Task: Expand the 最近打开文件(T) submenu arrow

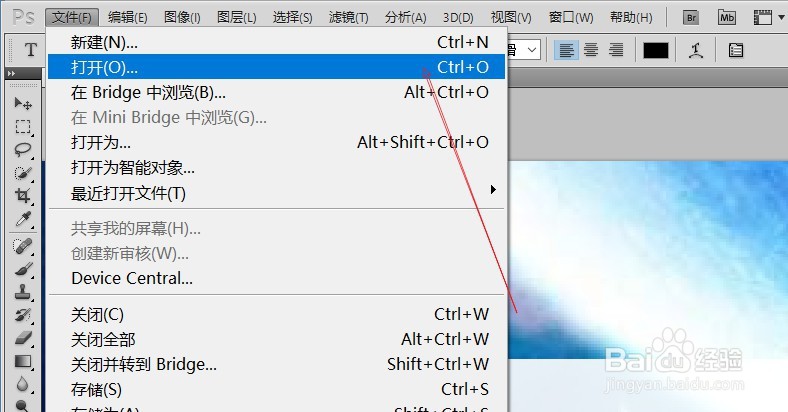Action: 493,189
